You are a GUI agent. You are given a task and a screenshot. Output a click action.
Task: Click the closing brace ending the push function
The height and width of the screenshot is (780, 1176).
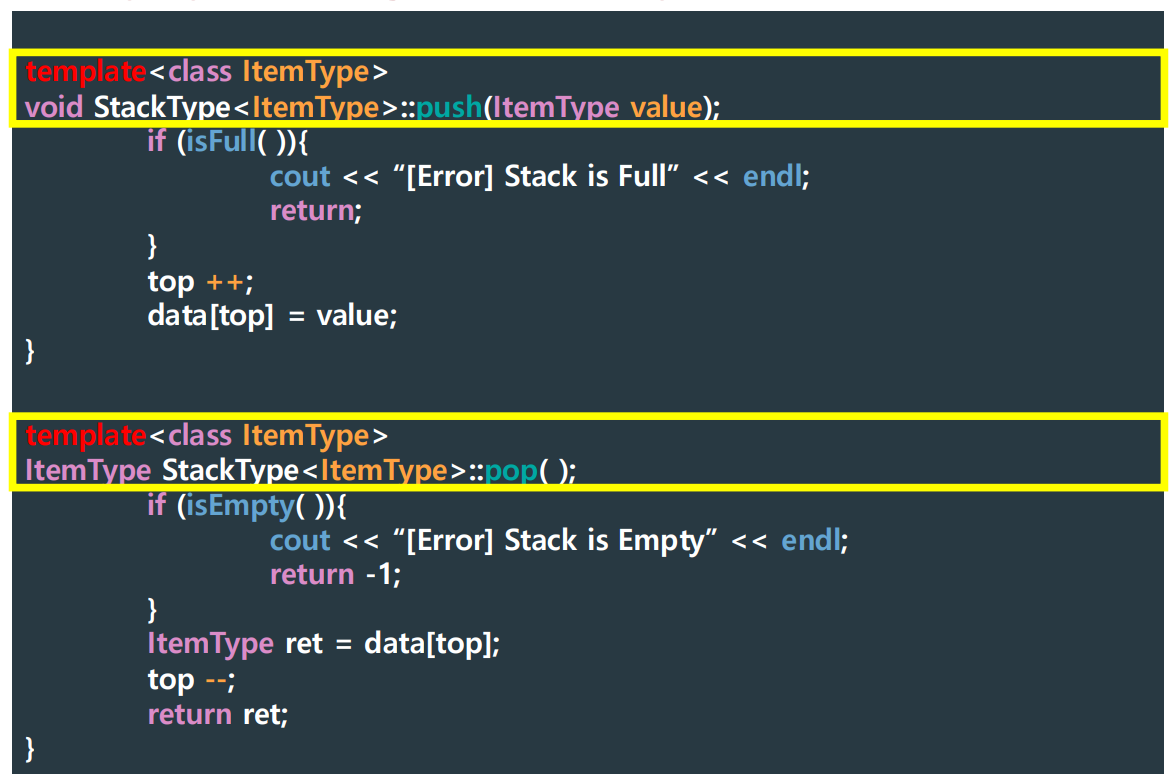pos(30,351)
